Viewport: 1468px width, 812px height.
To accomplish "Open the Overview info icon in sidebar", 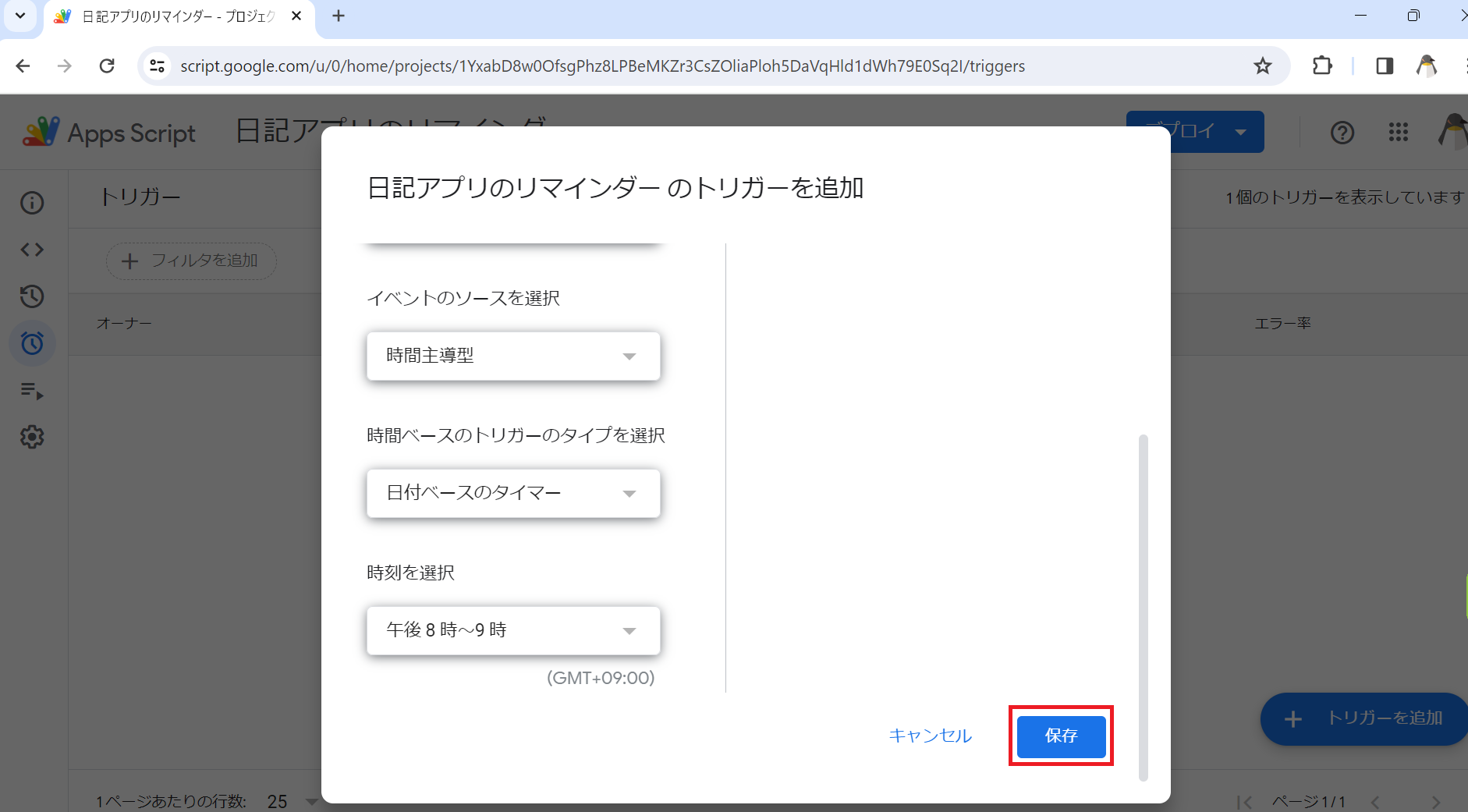I will click(32, 203).
